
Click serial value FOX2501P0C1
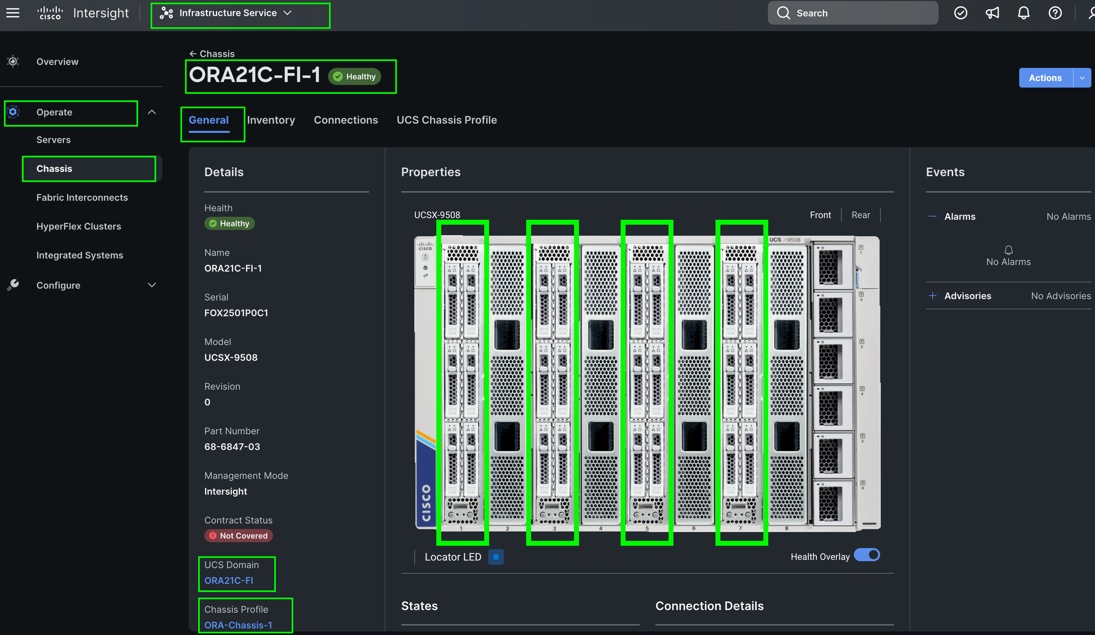tap(236, 313)
